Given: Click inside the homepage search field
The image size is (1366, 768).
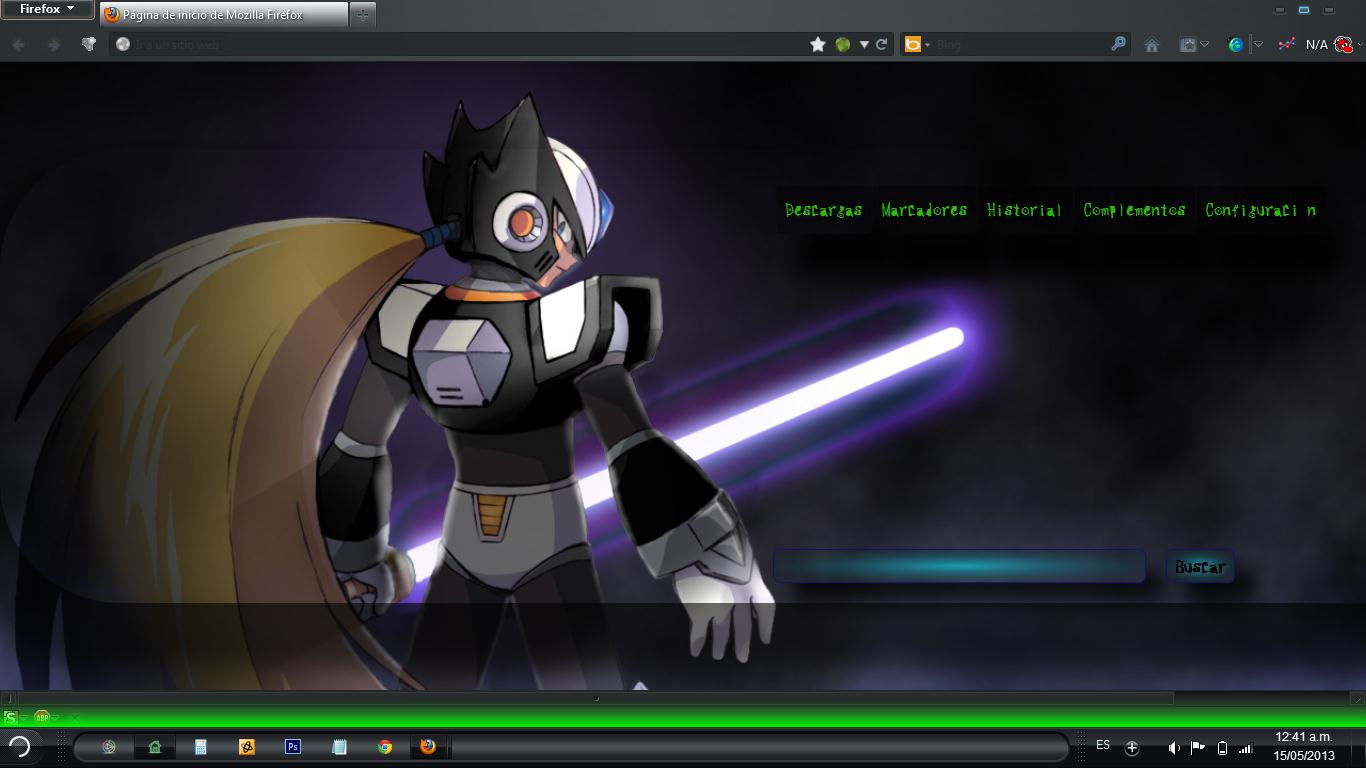Looking at the screenshot, I should point(958,566).
